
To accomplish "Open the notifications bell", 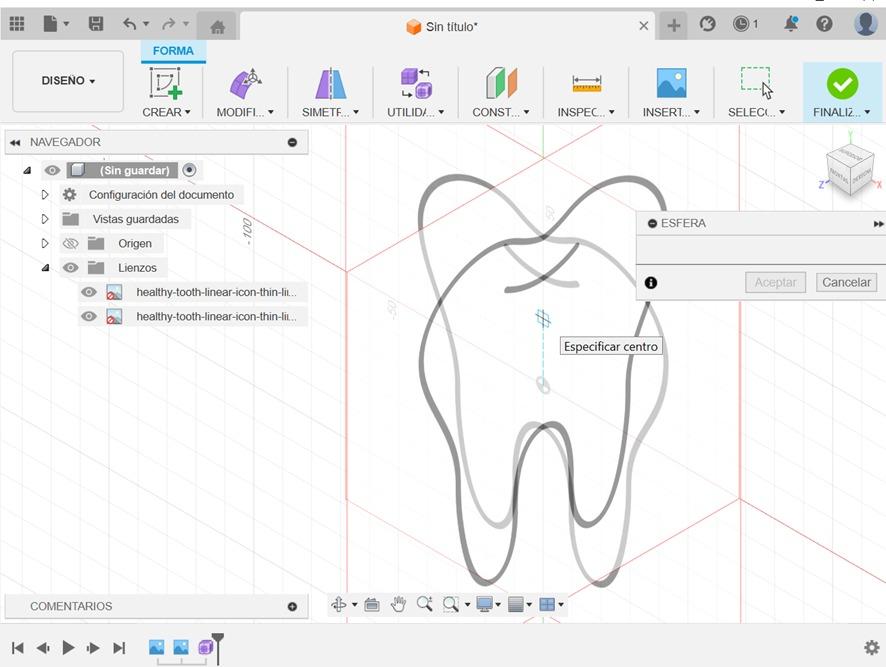I will (791, 24).
